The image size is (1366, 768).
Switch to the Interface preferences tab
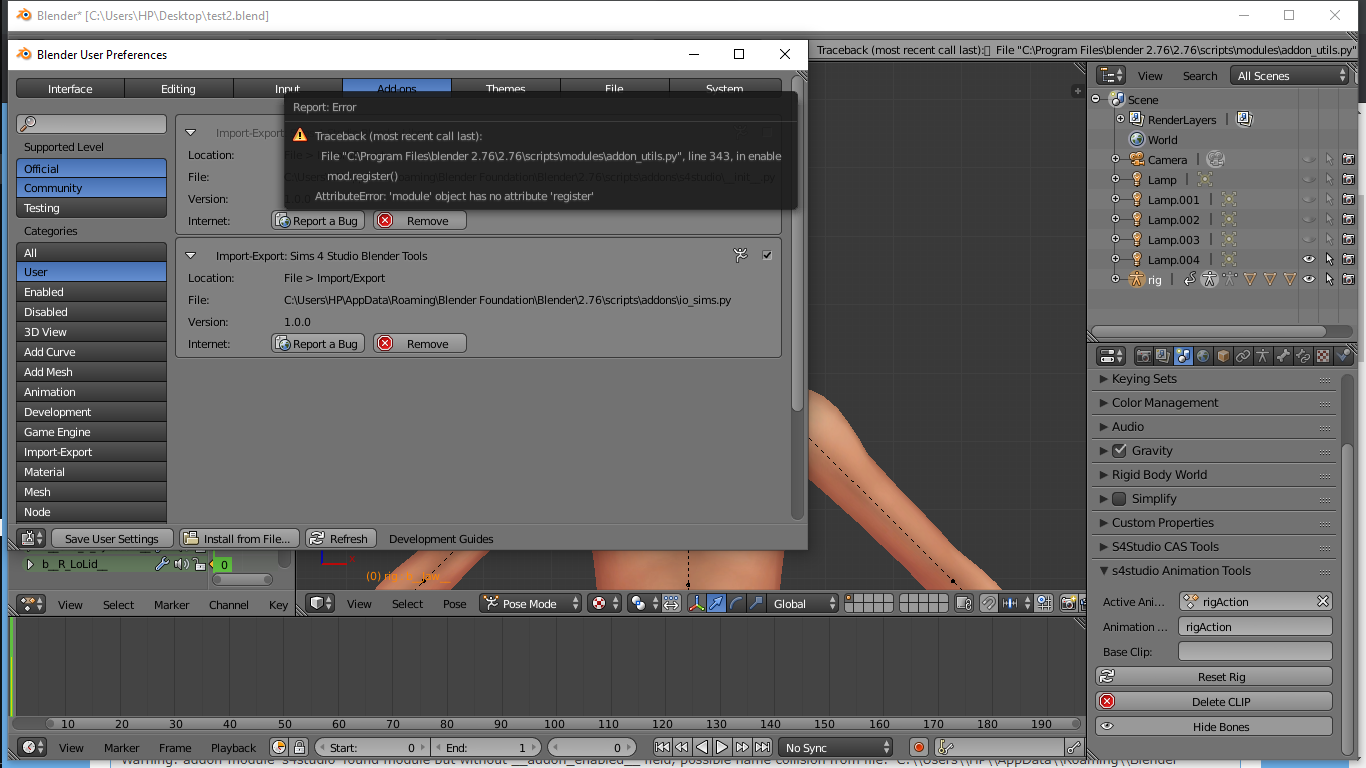71,89
